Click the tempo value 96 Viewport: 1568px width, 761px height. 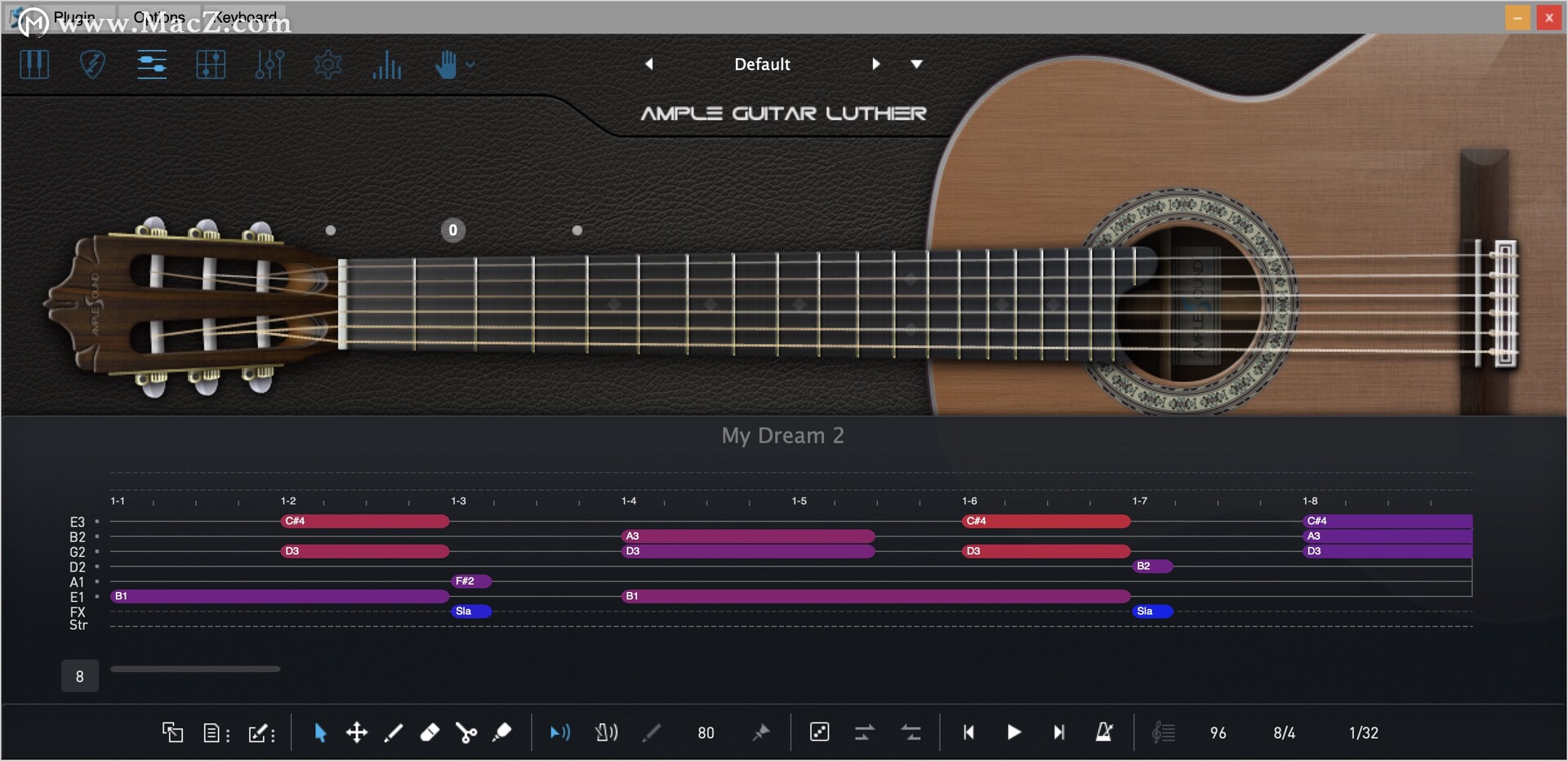[x=1218, y=732]
